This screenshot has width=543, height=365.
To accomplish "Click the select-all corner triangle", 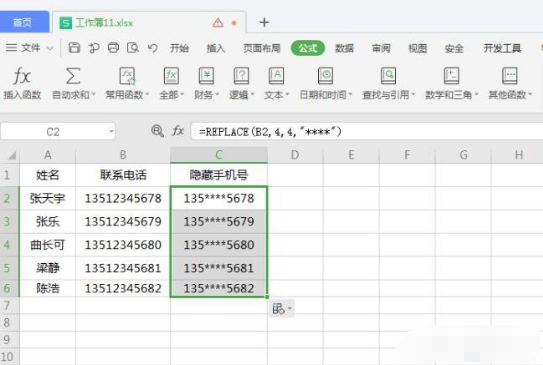I will 11,155.
